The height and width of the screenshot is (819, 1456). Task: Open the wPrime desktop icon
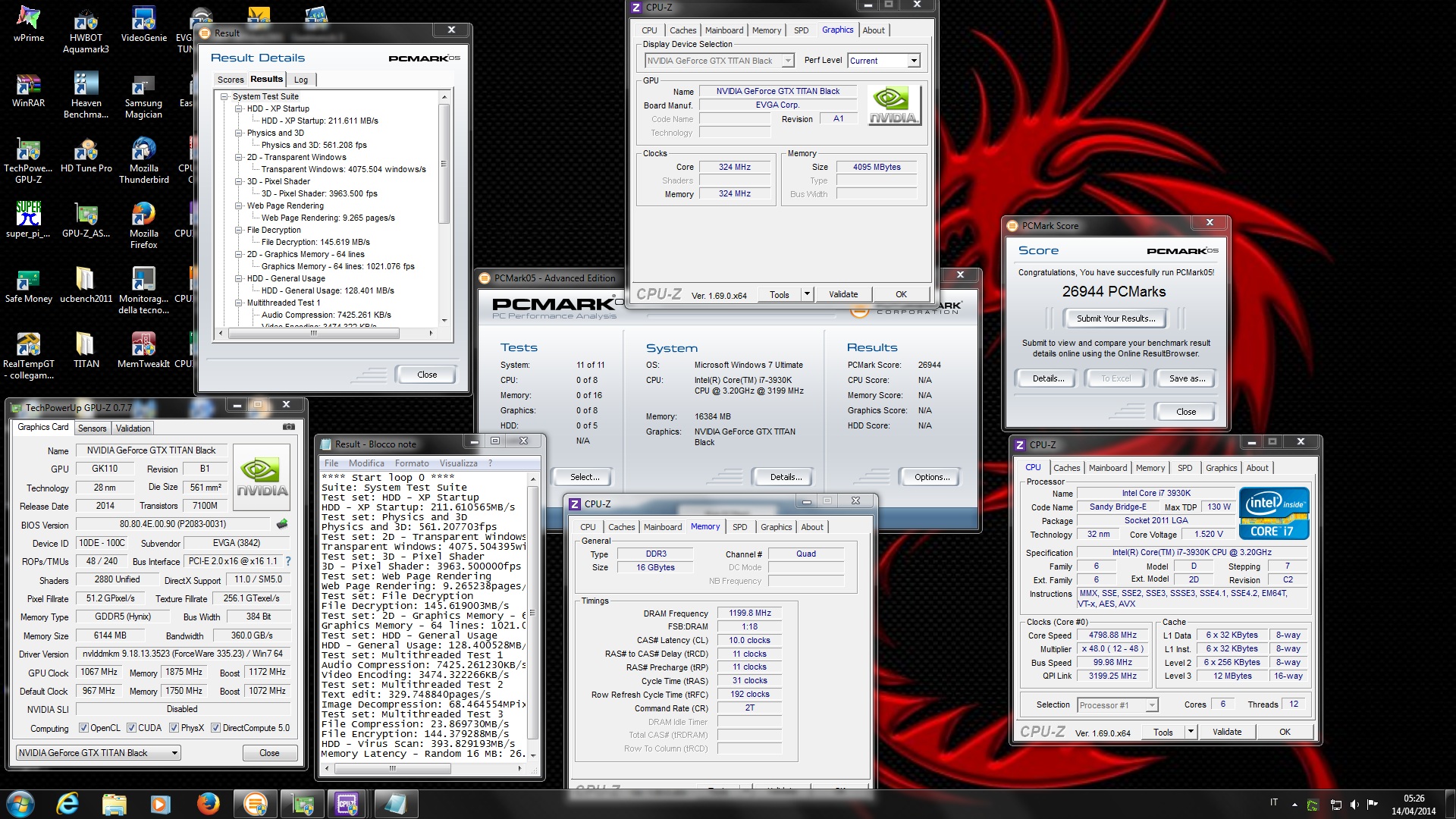(29, 23)
